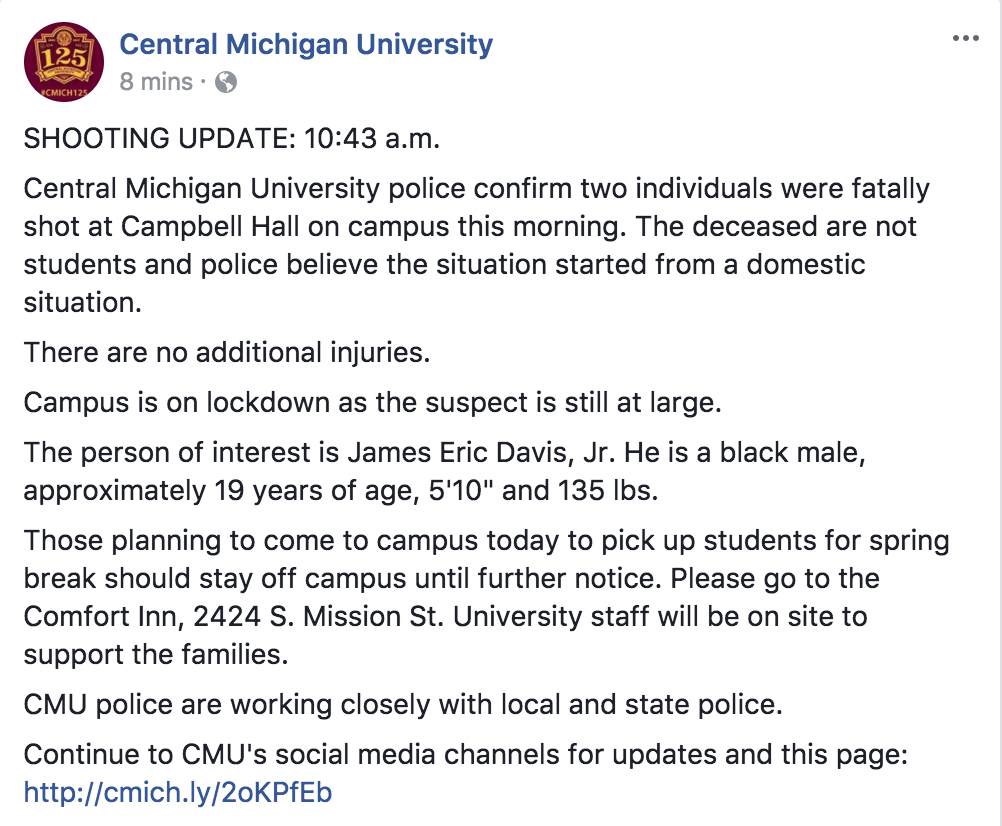
Task: Click the 'Campus is on lockdown' sentence
Action: [x=373, y=402]
